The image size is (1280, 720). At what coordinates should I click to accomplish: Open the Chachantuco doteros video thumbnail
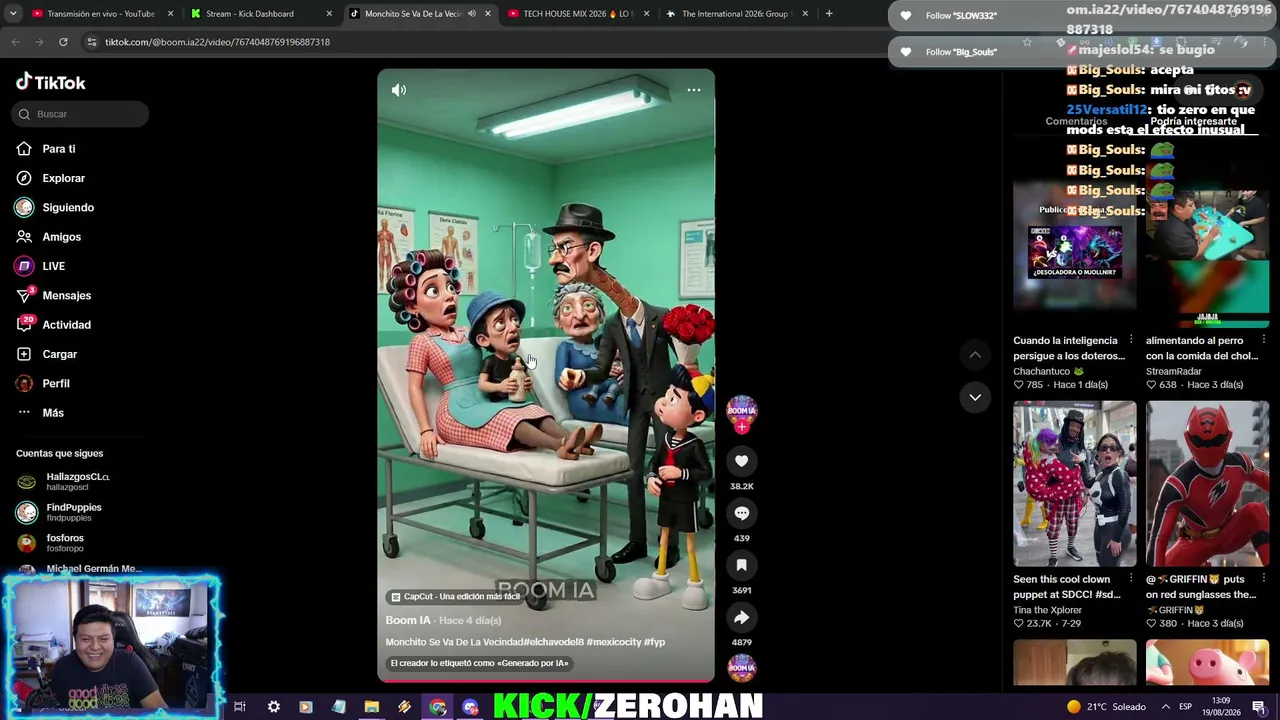pos(1075,245)
